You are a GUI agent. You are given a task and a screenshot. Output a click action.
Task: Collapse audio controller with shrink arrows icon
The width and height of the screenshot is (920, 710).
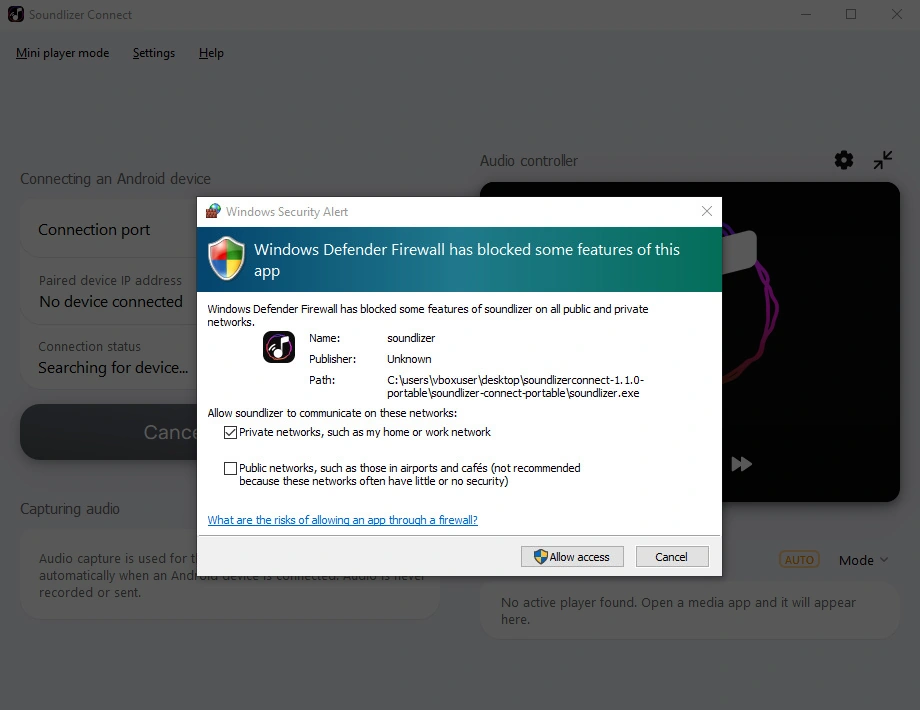coord(882,160)
